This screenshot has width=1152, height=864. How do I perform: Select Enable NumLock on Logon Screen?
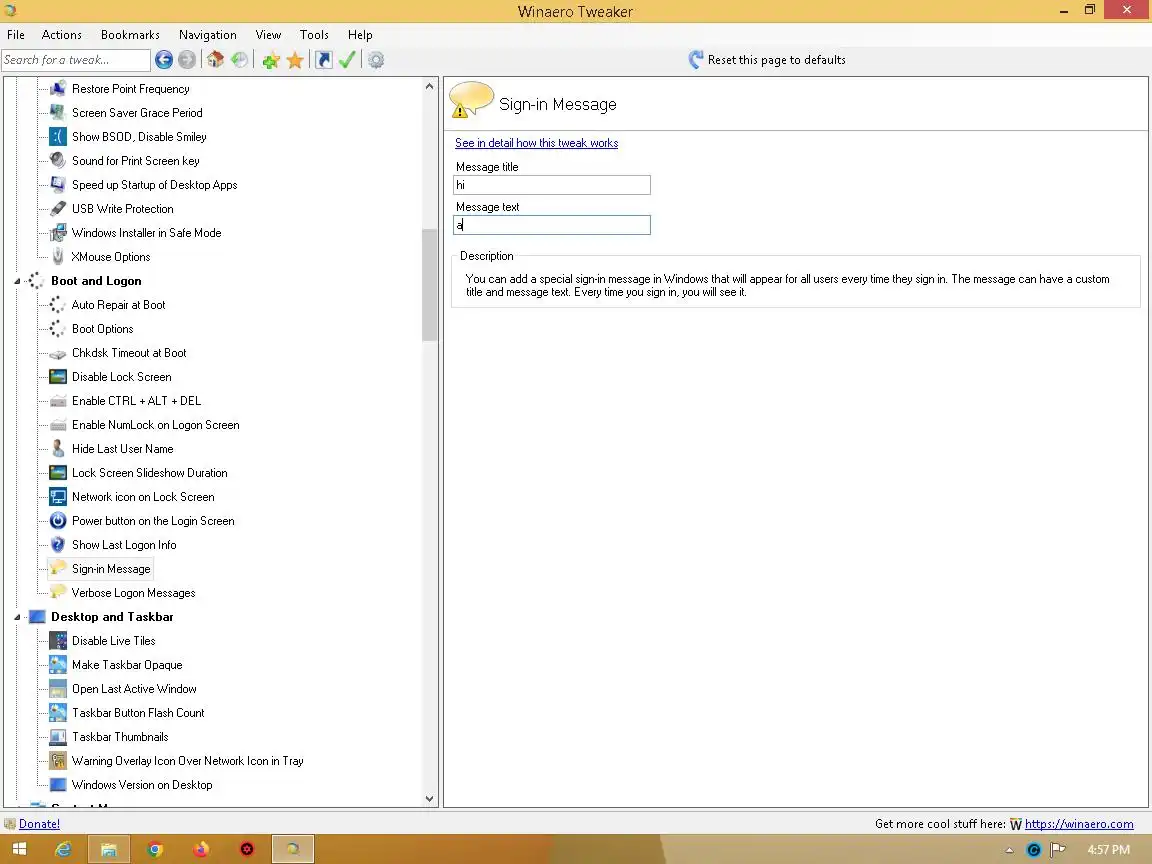tap(155, 425)
